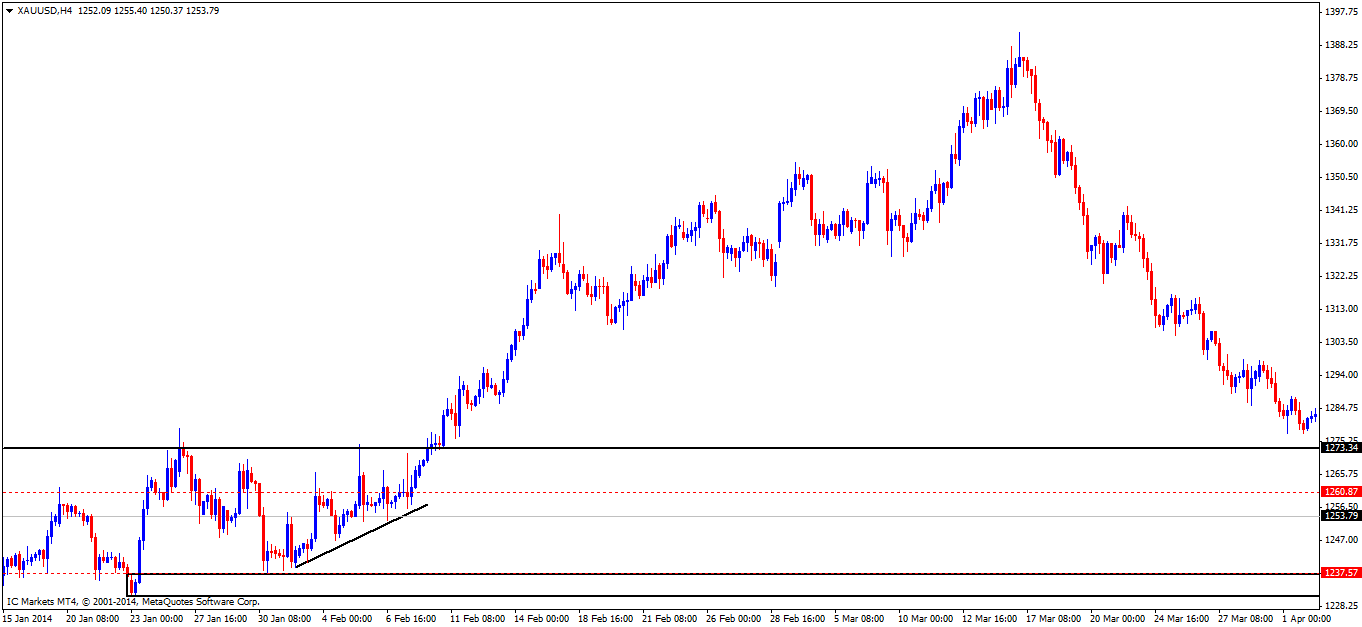
Task: Click the red 1237.57 price label
Action: (x=1340, y=573)
